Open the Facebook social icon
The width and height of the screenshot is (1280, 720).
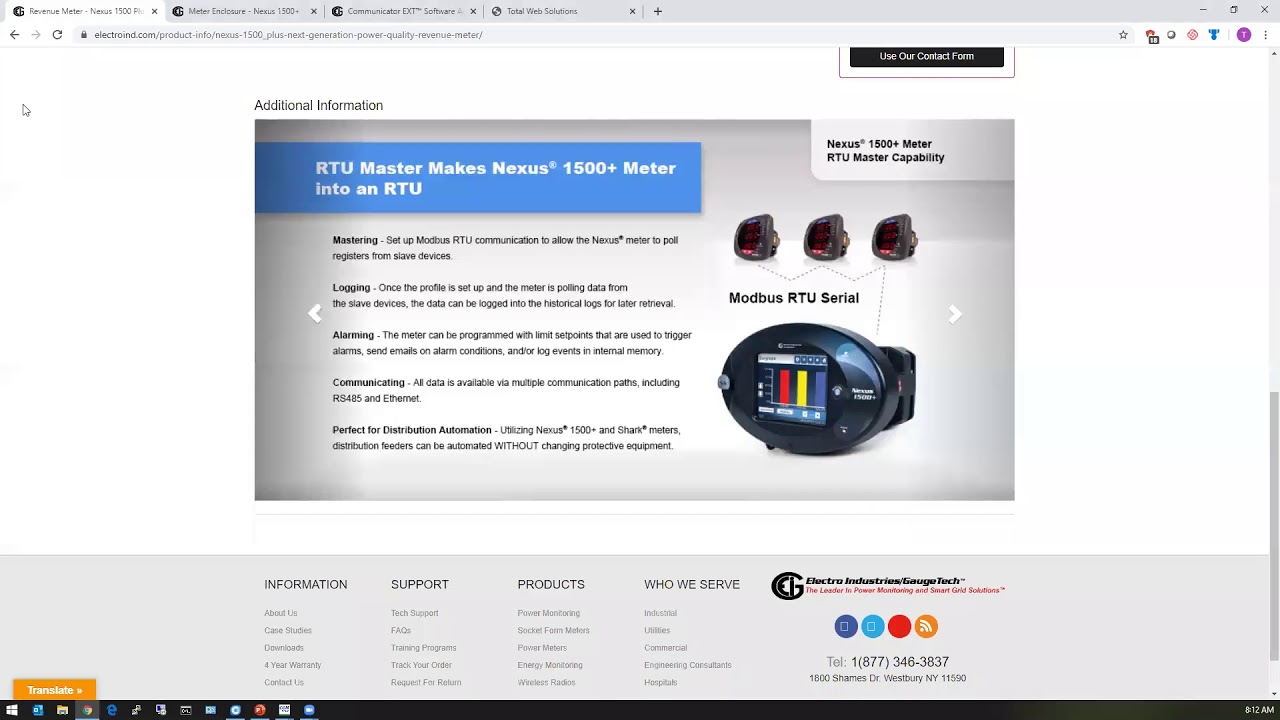point(845,626)
